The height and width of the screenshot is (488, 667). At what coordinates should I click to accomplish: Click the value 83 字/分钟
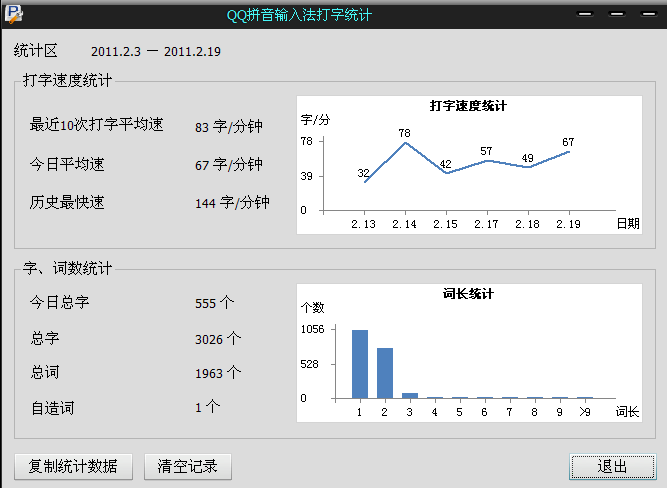click(228, 126)
